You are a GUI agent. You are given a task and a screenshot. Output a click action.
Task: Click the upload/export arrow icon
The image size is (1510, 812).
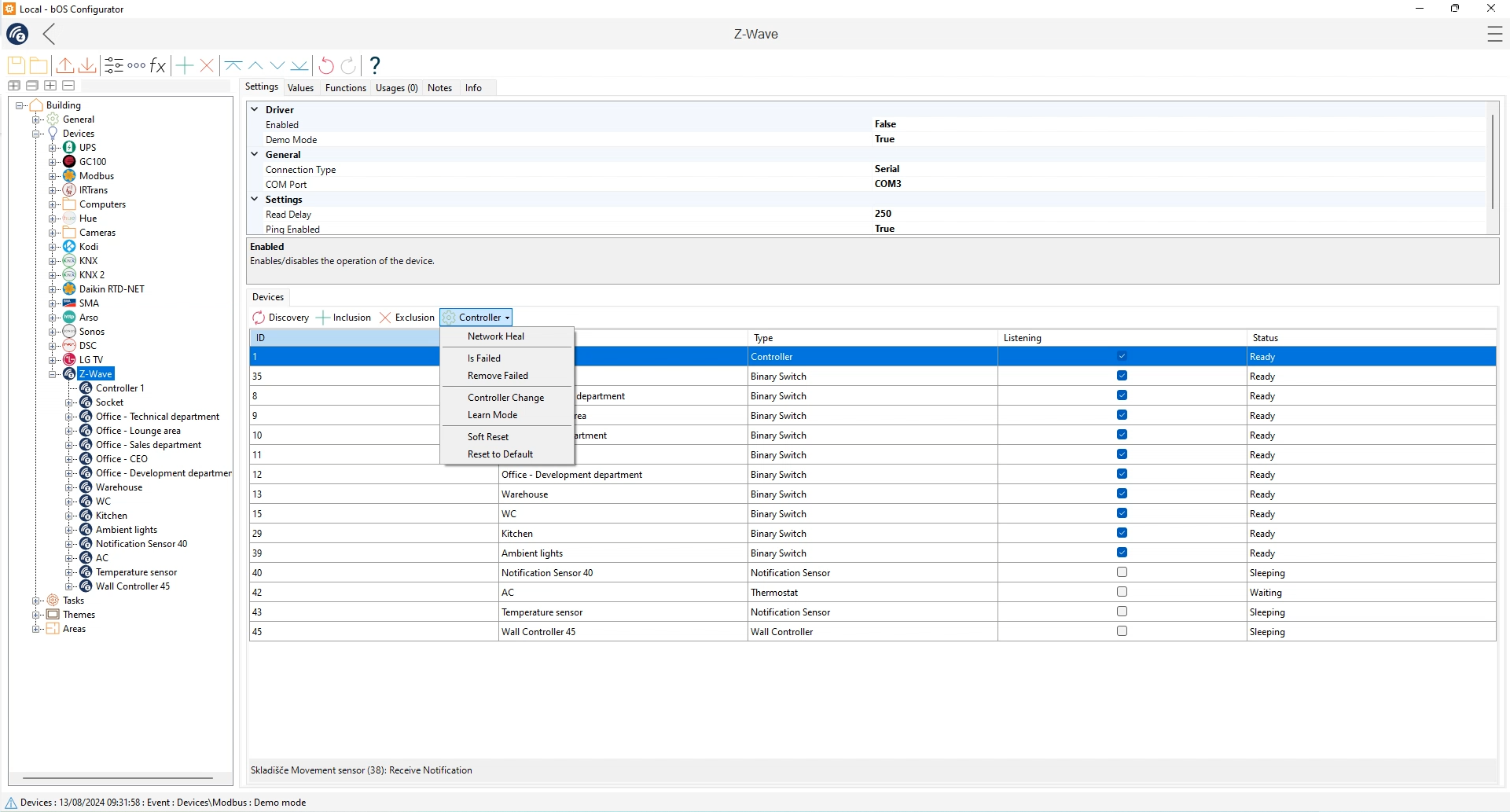click(65, 65)
